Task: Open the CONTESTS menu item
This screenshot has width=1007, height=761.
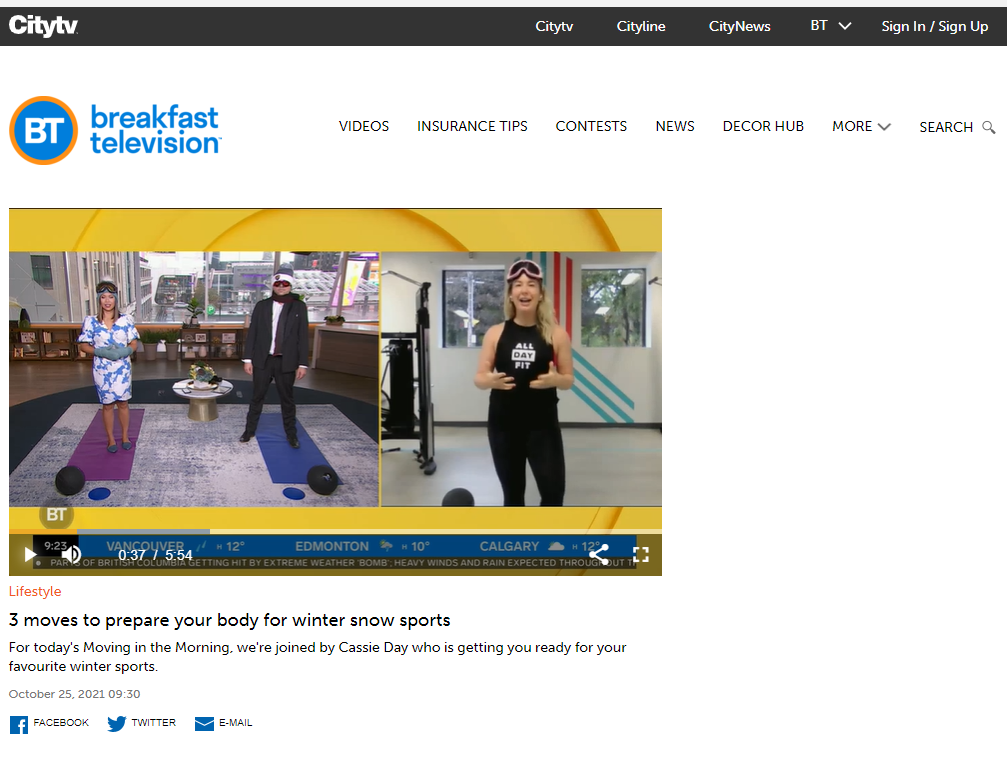Action: click(x=591, y=127)
